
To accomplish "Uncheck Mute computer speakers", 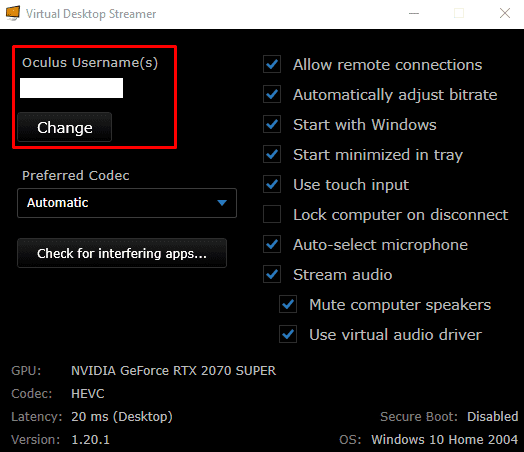I will (288, 304).
